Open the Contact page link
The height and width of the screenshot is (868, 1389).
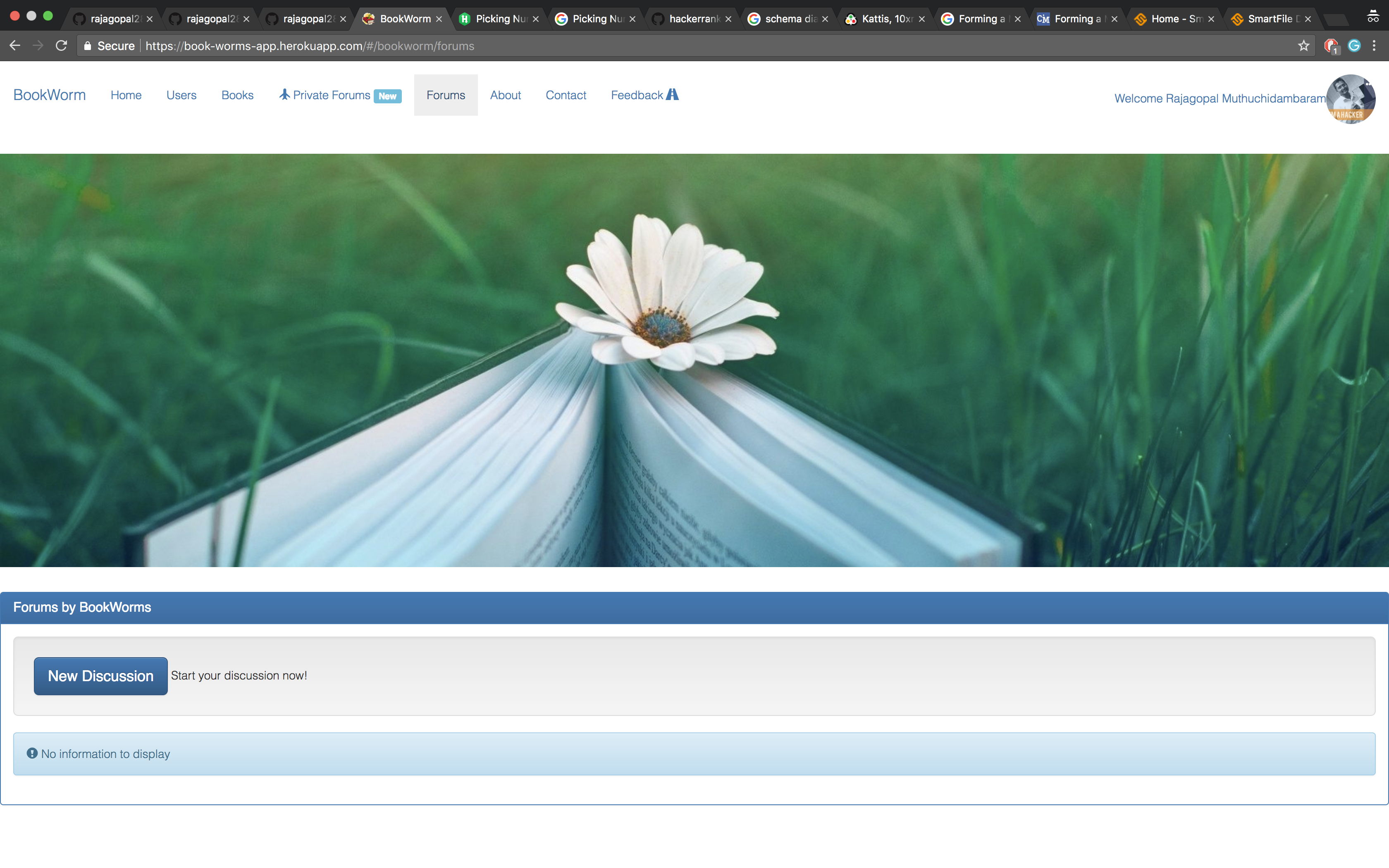566,95
